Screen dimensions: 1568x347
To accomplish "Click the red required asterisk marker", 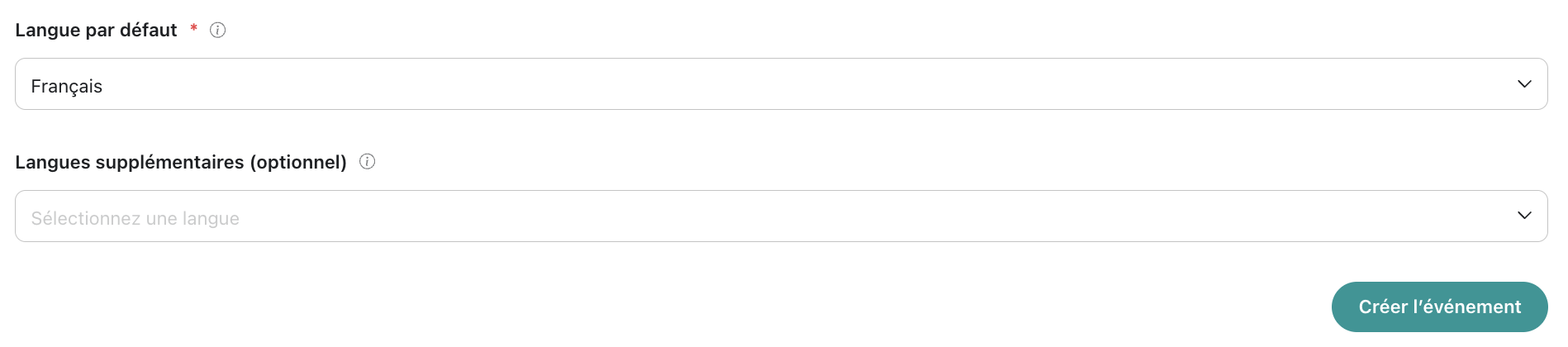I will pos(194,29).
